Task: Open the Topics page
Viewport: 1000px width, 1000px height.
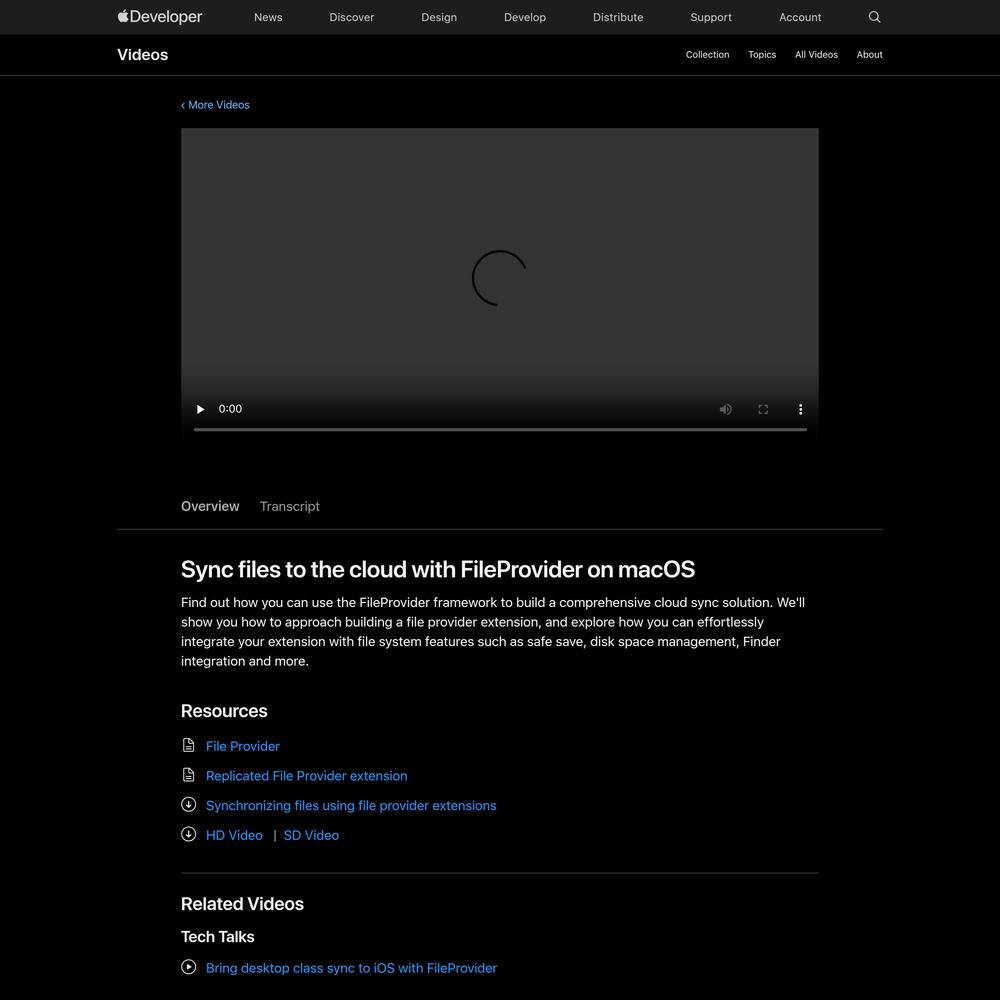Action: coord(762,55)
